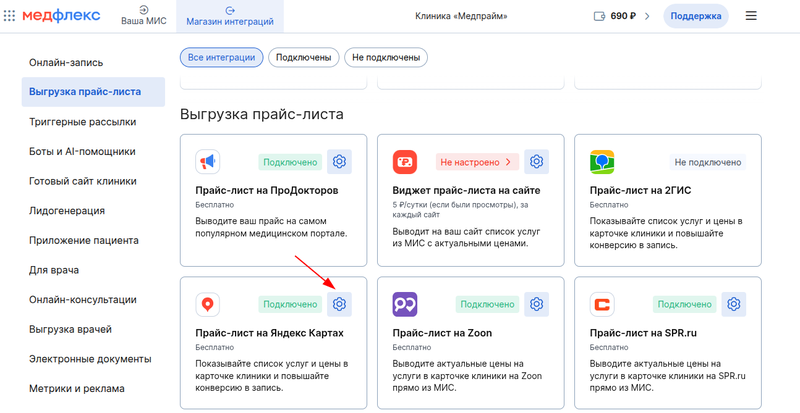This screenshot has height=413, width=800.
Task: Open Метрики и реклама sidebar item
Action: tap(77, 388)
